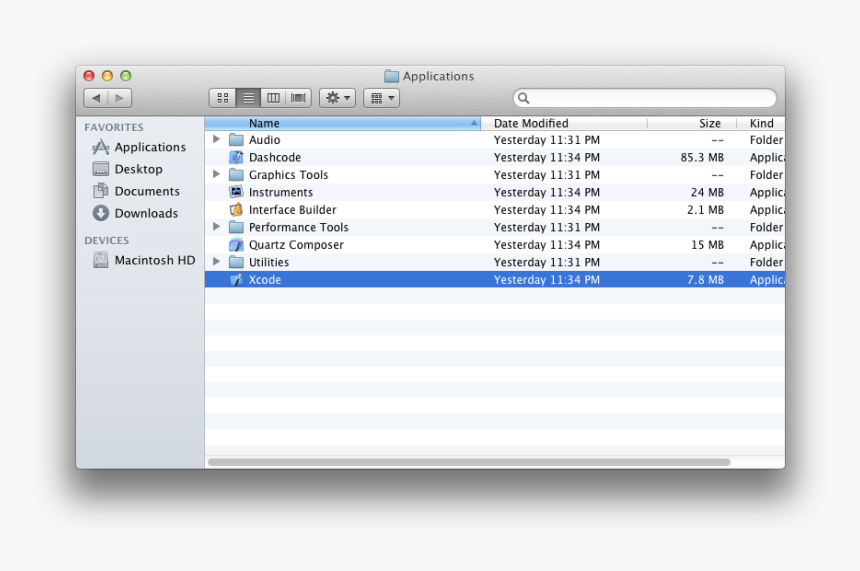Select the Utilities folder icon
The image size is (860, 571).
point(236,262)
